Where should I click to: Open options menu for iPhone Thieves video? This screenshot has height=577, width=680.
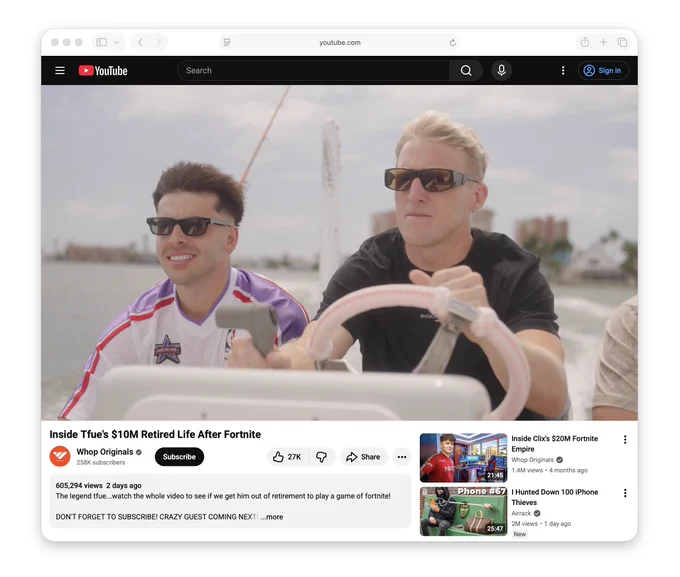click(625, 493)
